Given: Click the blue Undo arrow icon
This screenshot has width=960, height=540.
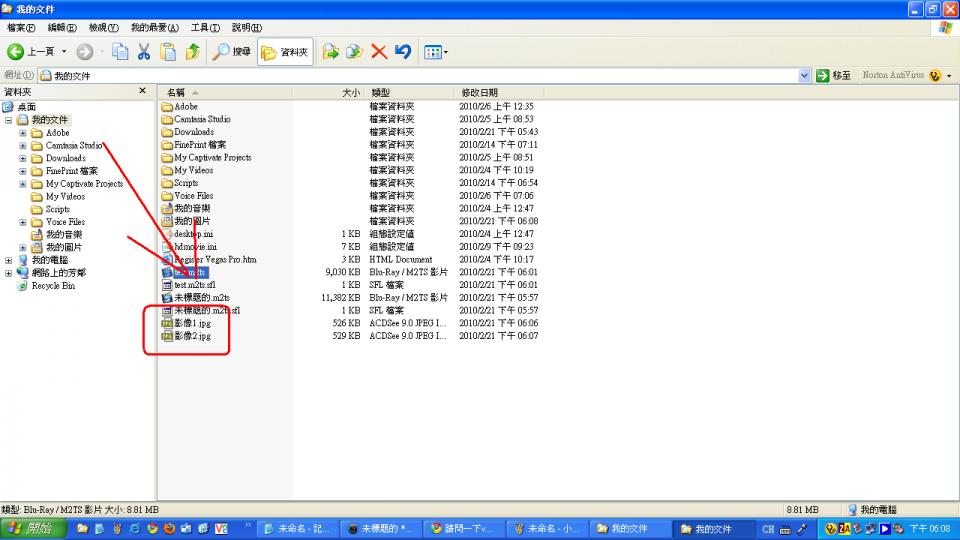Looking at the screenshot, I should (403, 52).
